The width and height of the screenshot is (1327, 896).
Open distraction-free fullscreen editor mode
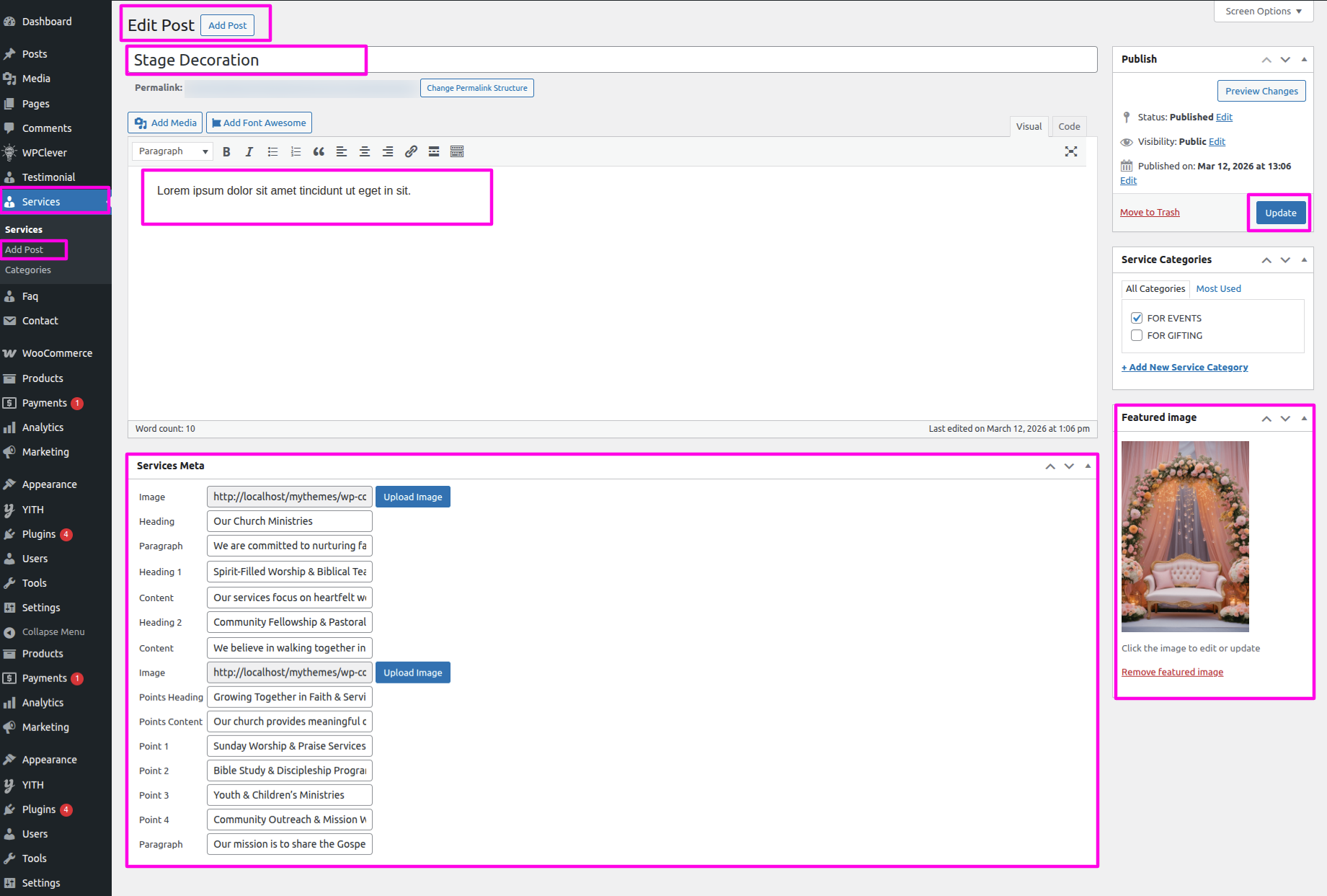pos(1071,151)
